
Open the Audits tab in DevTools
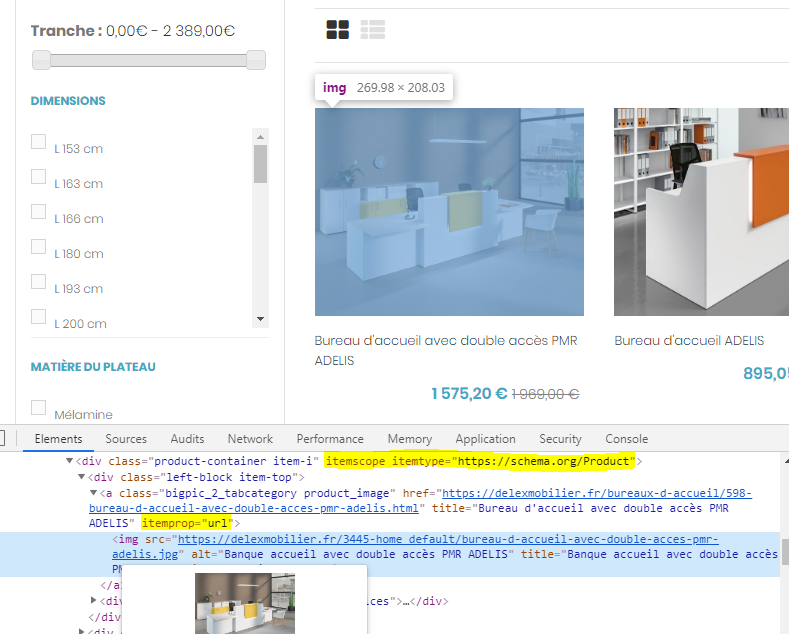point(187,439)
